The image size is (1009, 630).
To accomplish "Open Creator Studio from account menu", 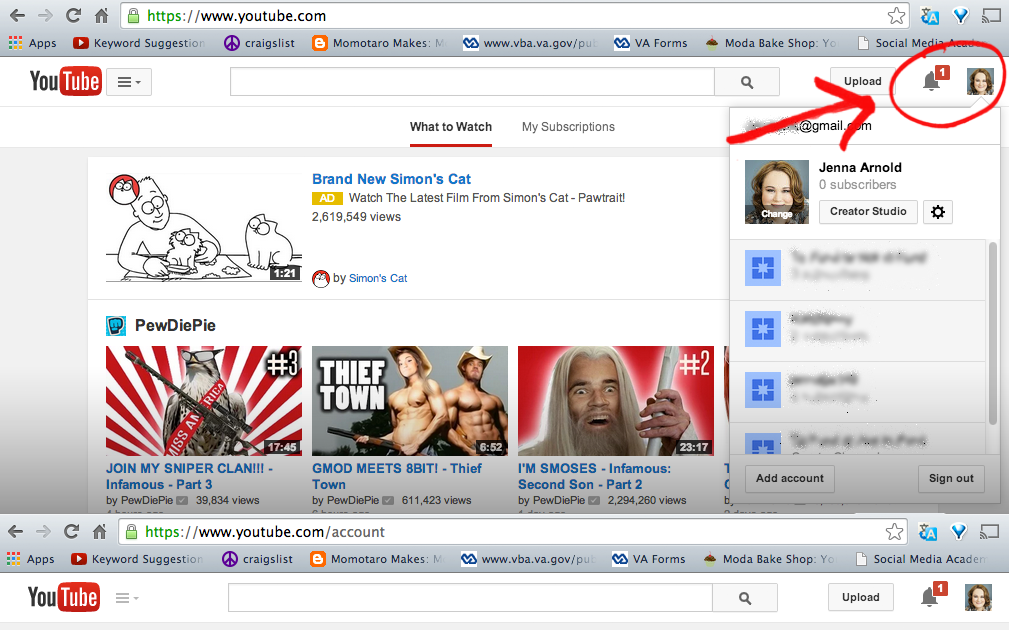I will point(868,212).
